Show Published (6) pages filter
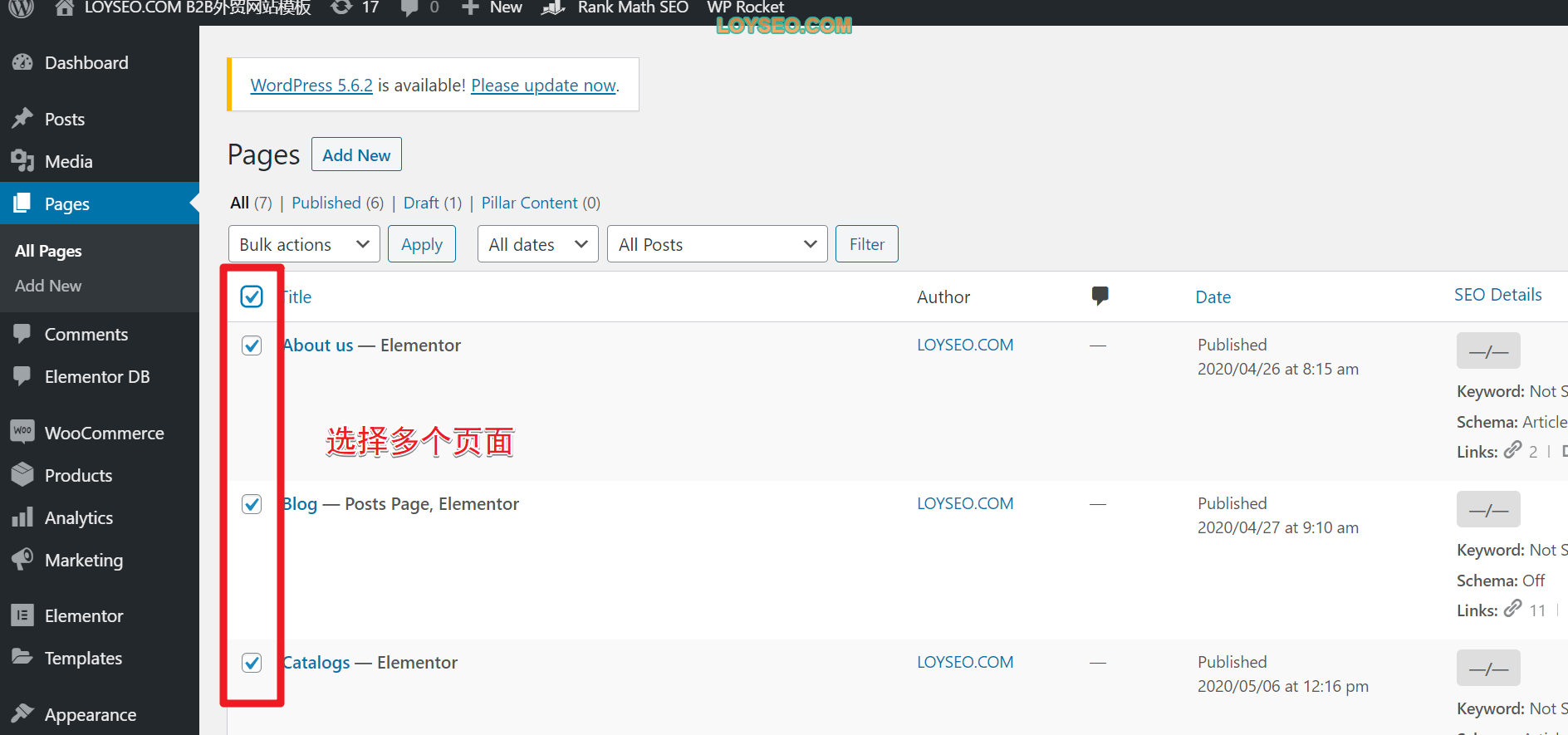The image size is (1568, 735). [x=337, y=203]
